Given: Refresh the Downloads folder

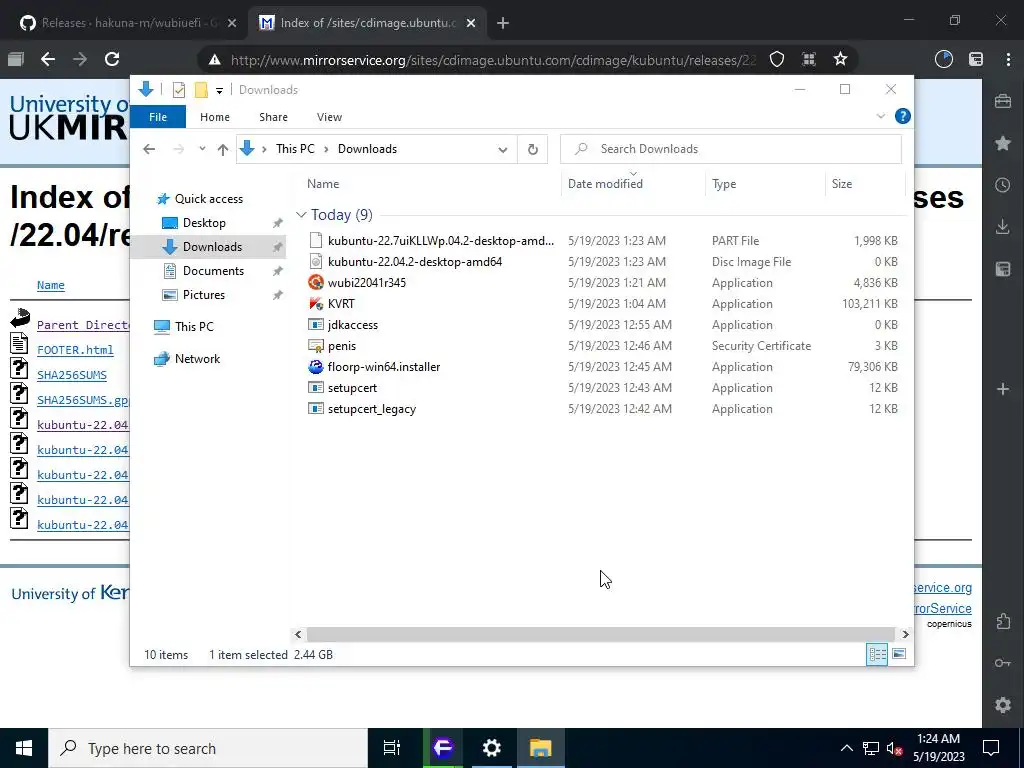Looking at the screenshot, I should (x=532, y=150).
